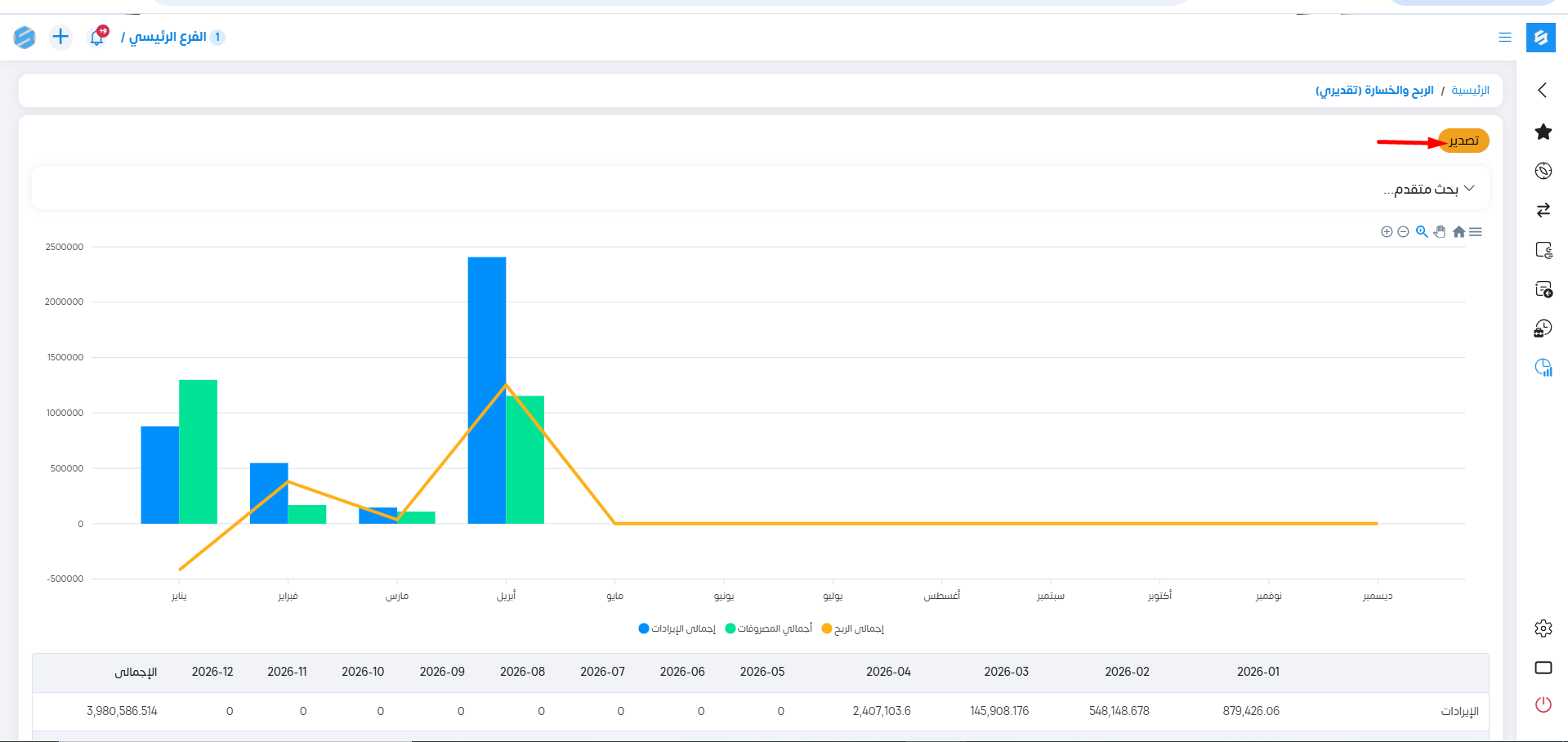Select the chart panning hand tool
1568x742 pixels.
point(1440,232)
